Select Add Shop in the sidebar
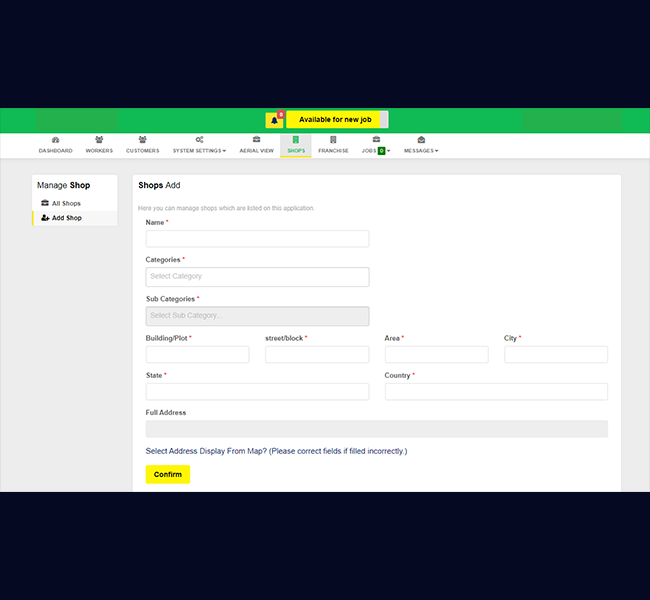The height and width of the screenshot is (600, 650). pos(67,218)
